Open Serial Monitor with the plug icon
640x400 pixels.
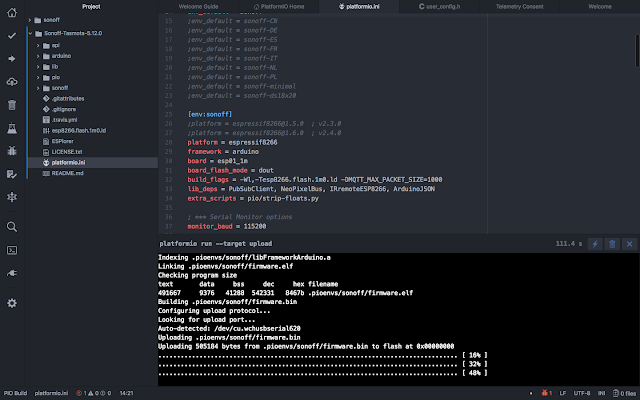tap(12, 273)
